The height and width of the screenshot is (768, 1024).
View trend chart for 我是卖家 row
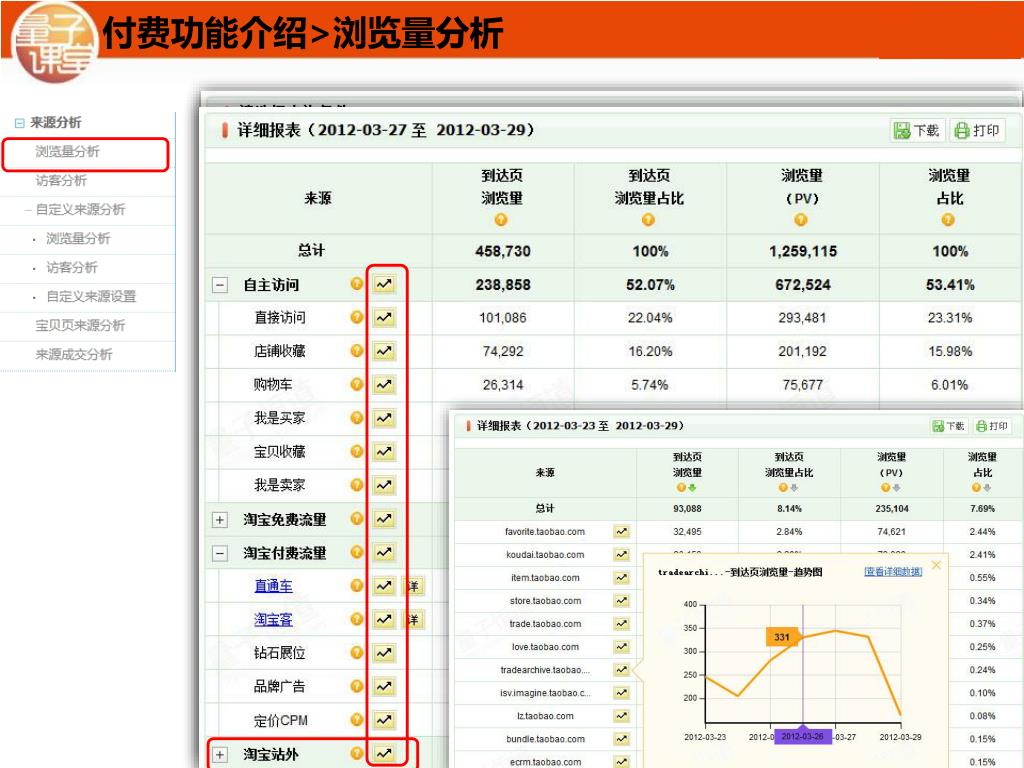[384, 485]
